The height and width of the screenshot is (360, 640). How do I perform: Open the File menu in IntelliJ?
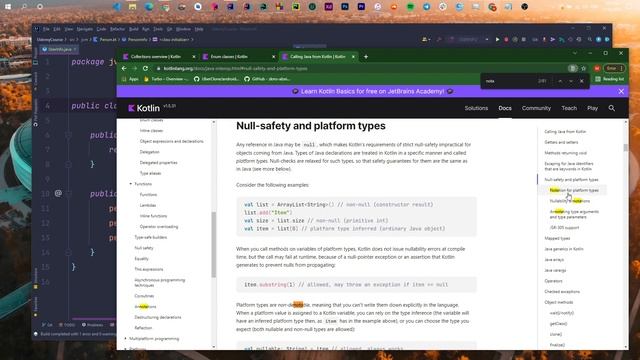[46, 29]
